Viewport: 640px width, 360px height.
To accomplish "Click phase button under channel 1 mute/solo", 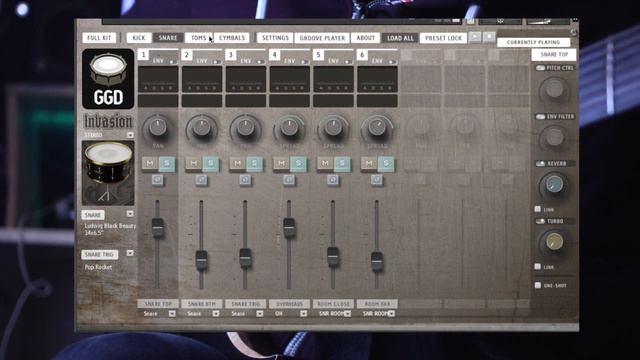I will [x=158, y=180].
